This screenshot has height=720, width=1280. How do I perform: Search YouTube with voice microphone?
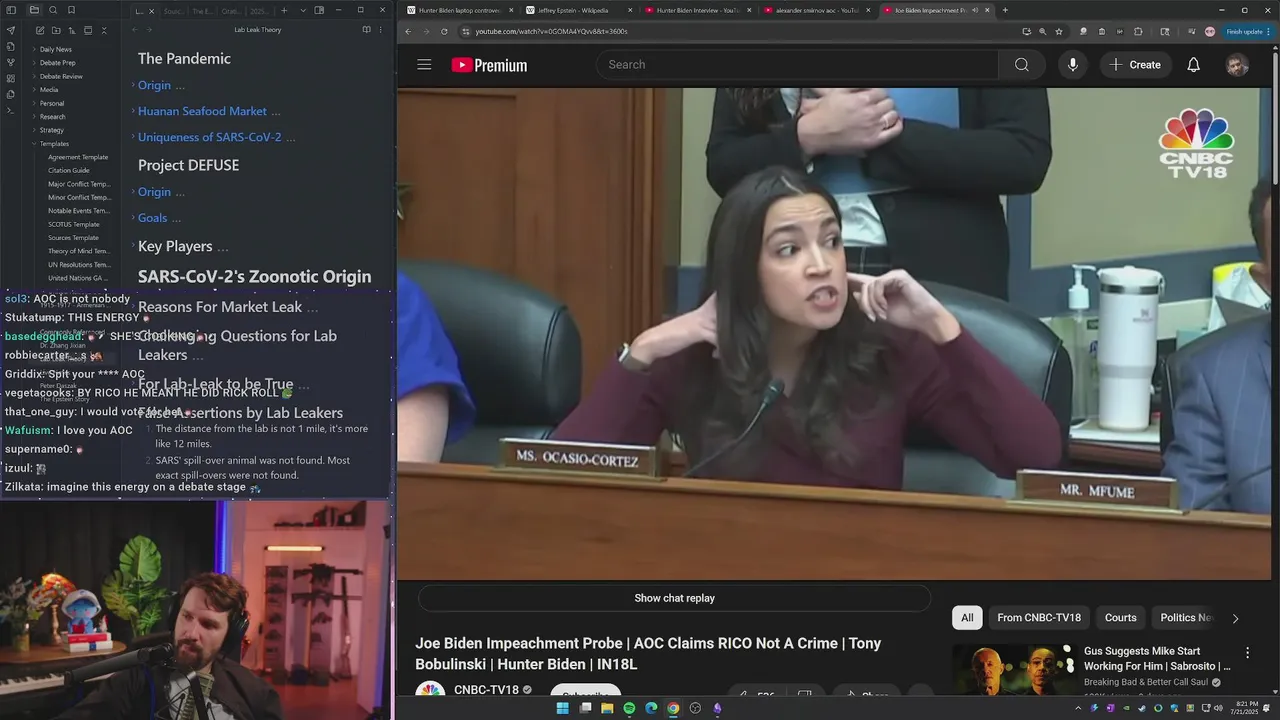1072,65
